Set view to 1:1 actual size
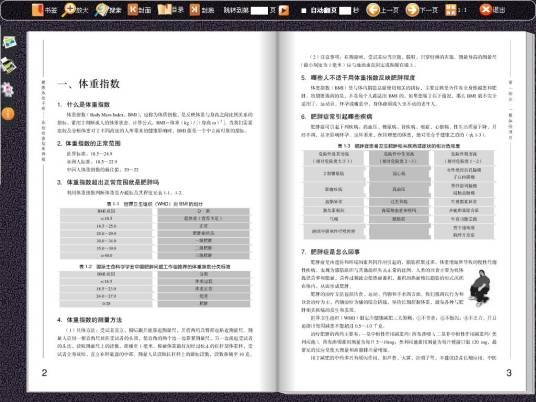 (x=456, y=10)
